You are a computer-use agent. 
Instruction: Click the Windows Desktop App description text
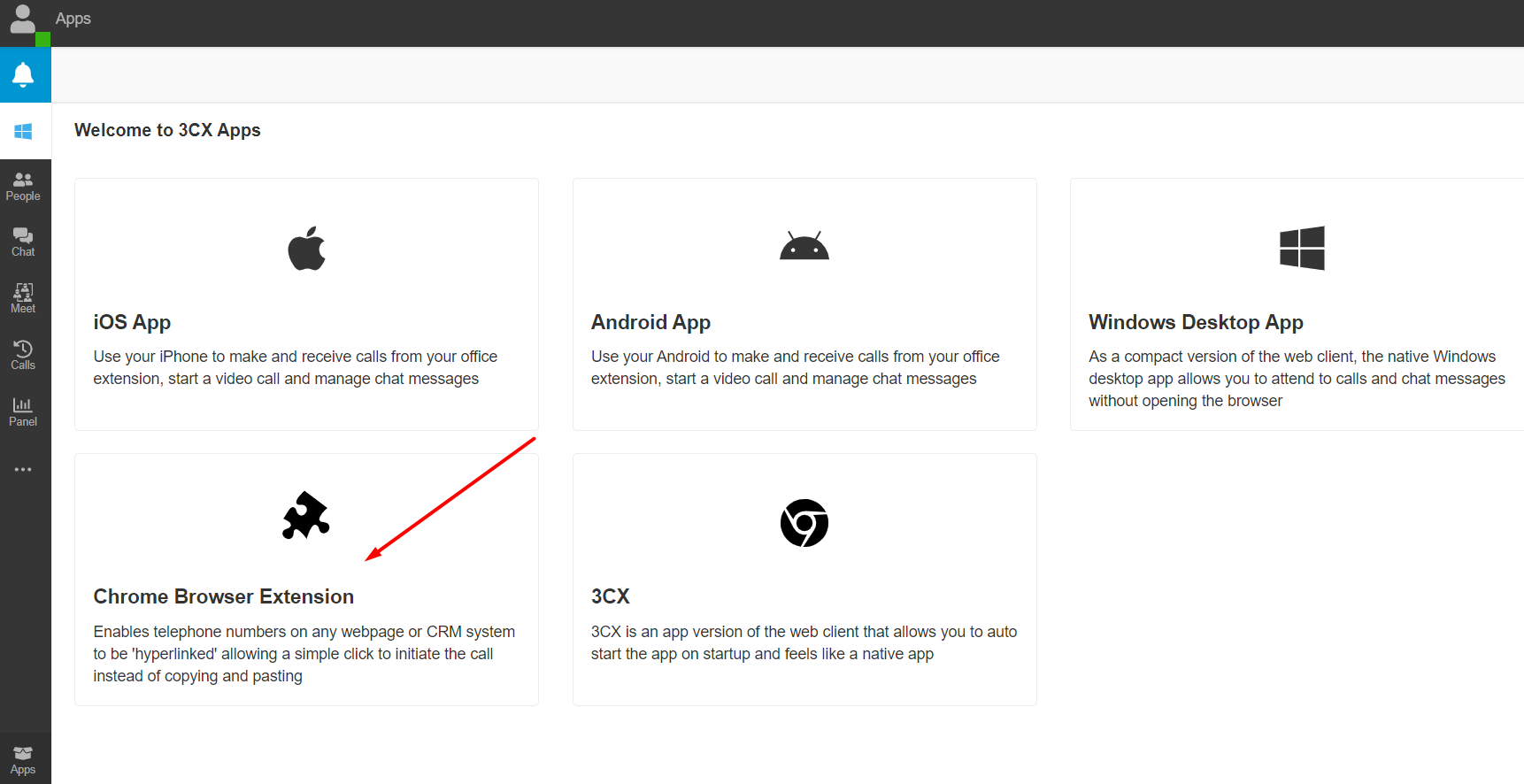1297,379
